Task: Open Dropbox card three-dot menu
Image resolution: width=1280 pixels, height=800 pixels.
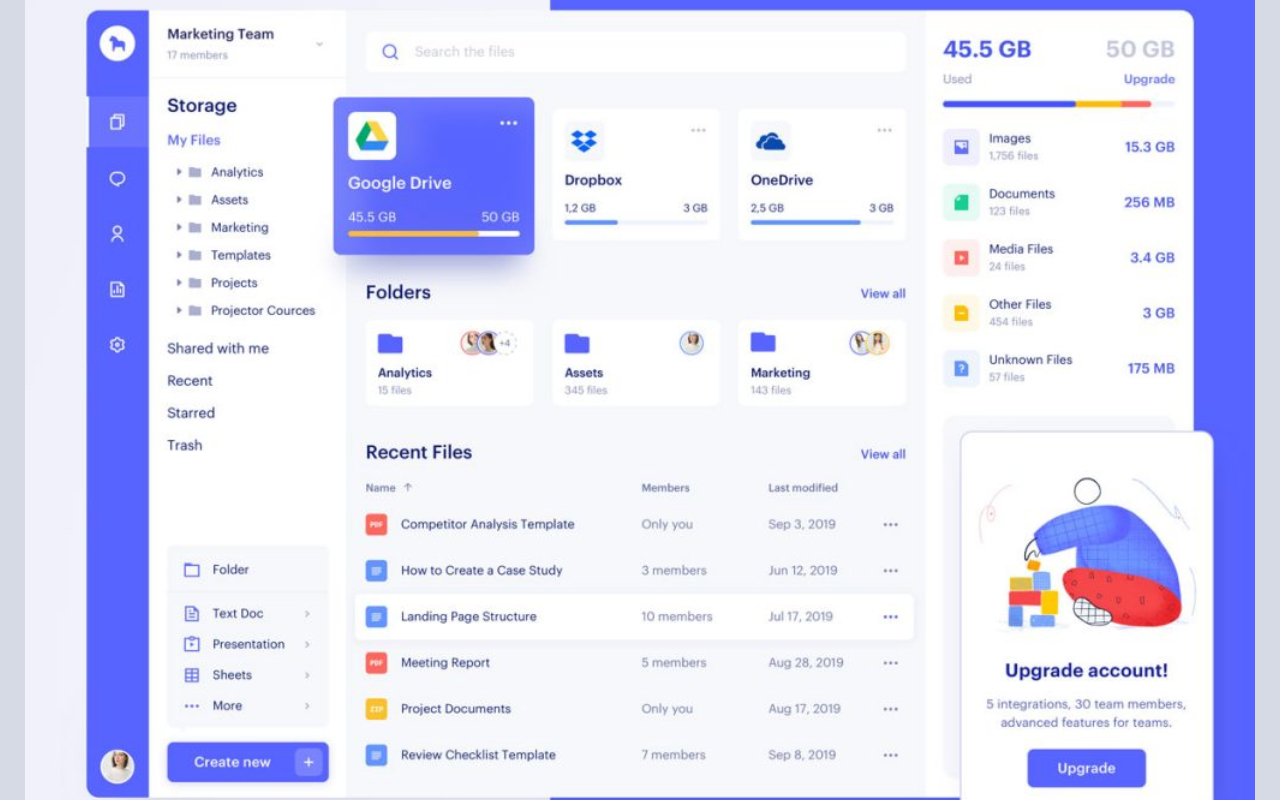Action: click(x=698, y=130)
